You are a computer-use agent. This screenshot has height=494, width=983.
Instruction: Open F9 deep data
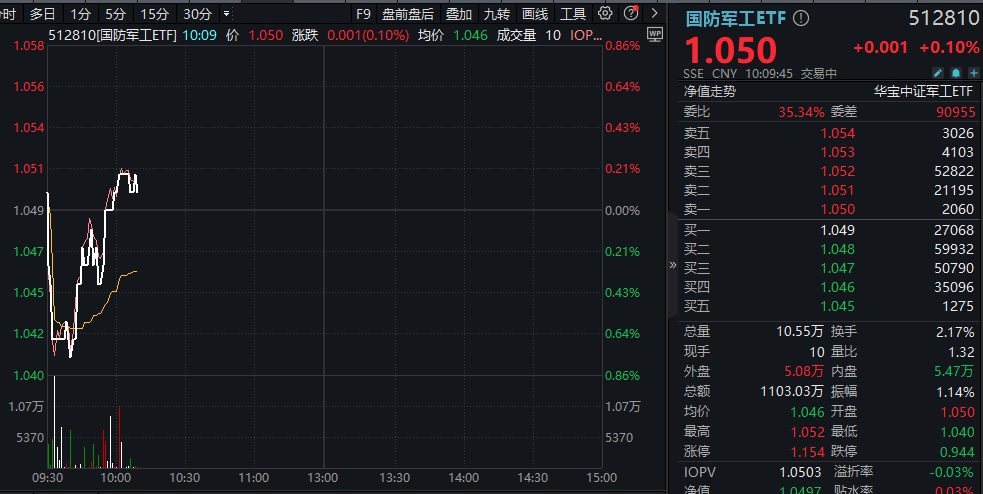[363, 14]
